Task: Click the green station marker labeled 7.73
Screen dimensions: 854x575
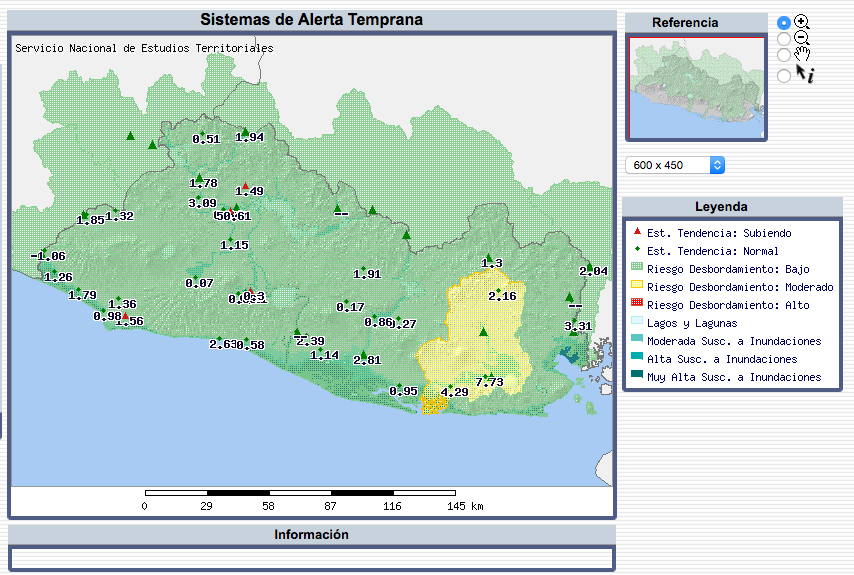Action: pyautogui.click(x=487, y=375)
